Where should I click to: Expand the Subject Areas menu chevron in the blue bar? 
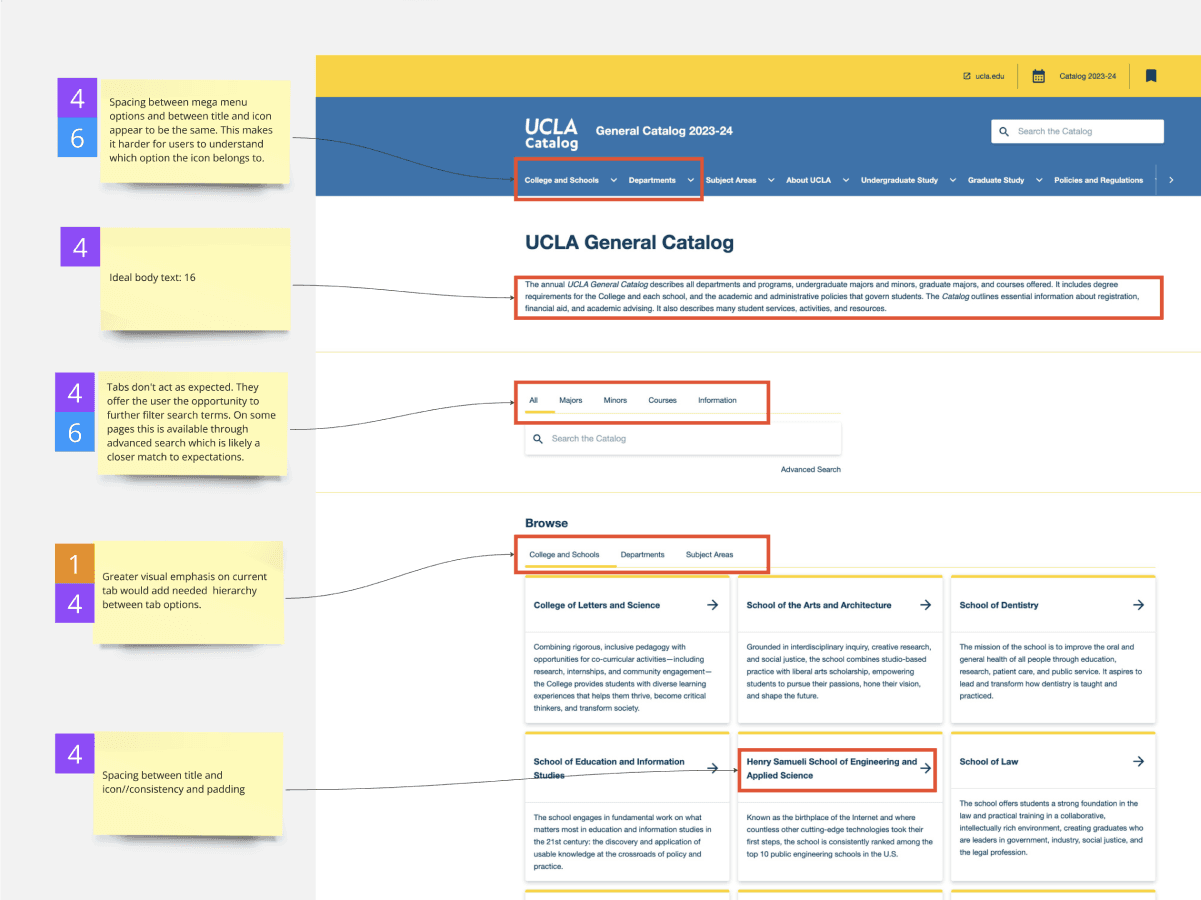771,180
